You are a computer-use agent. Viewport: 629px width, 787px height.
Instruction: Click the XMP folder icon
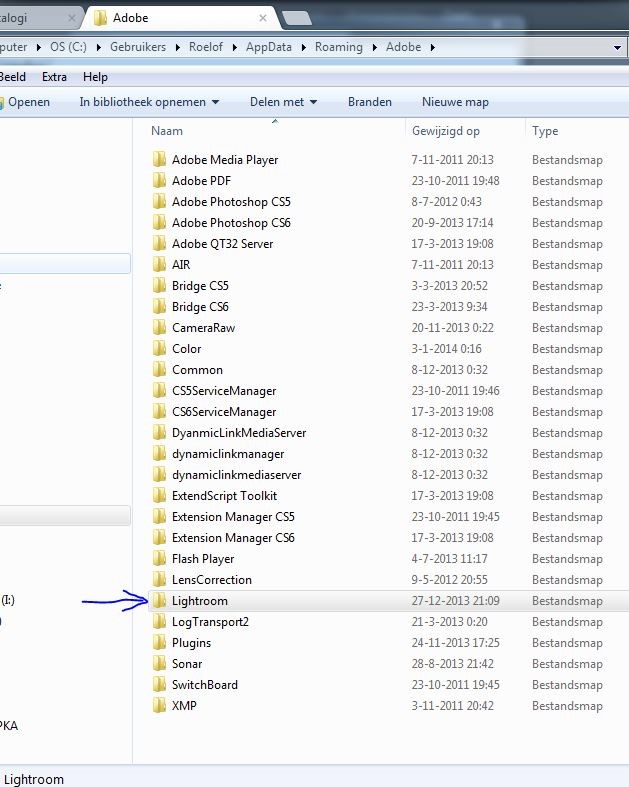tap(159, 706)
